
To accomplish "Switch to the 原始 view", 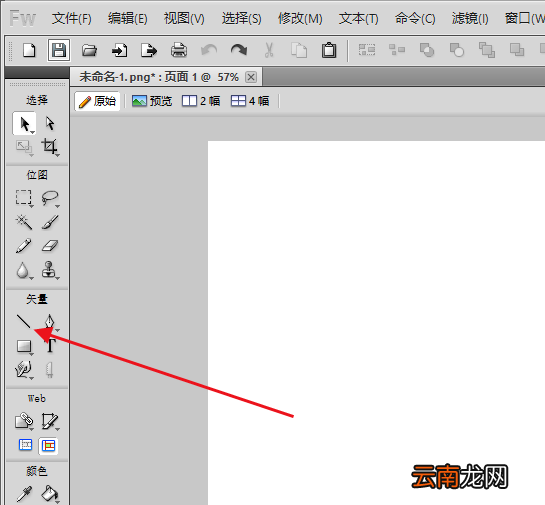I will [x=97, y=101].
